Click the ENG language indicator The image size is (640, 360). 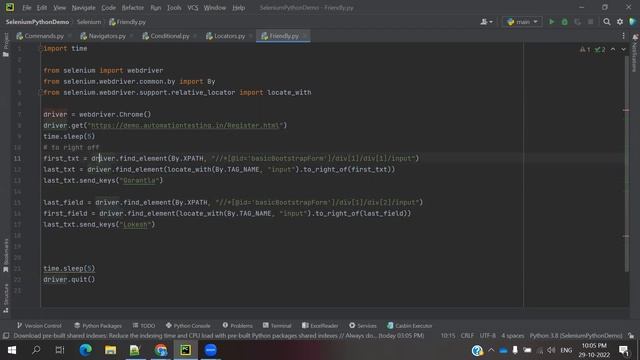(566, 350)
